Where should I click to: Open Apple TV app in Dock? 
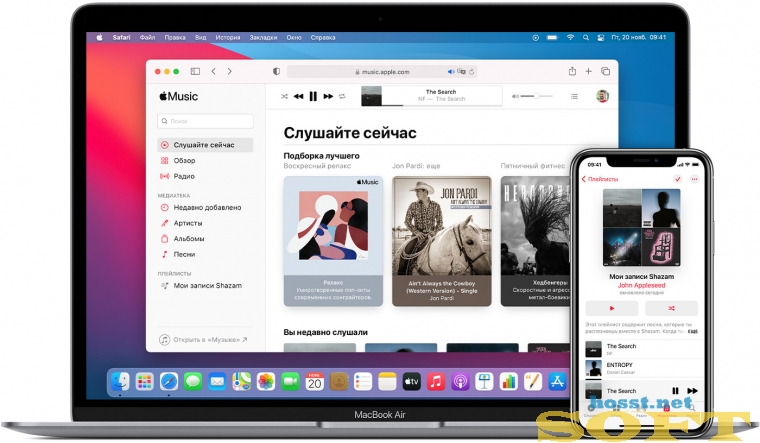click(x=412, y=382)
